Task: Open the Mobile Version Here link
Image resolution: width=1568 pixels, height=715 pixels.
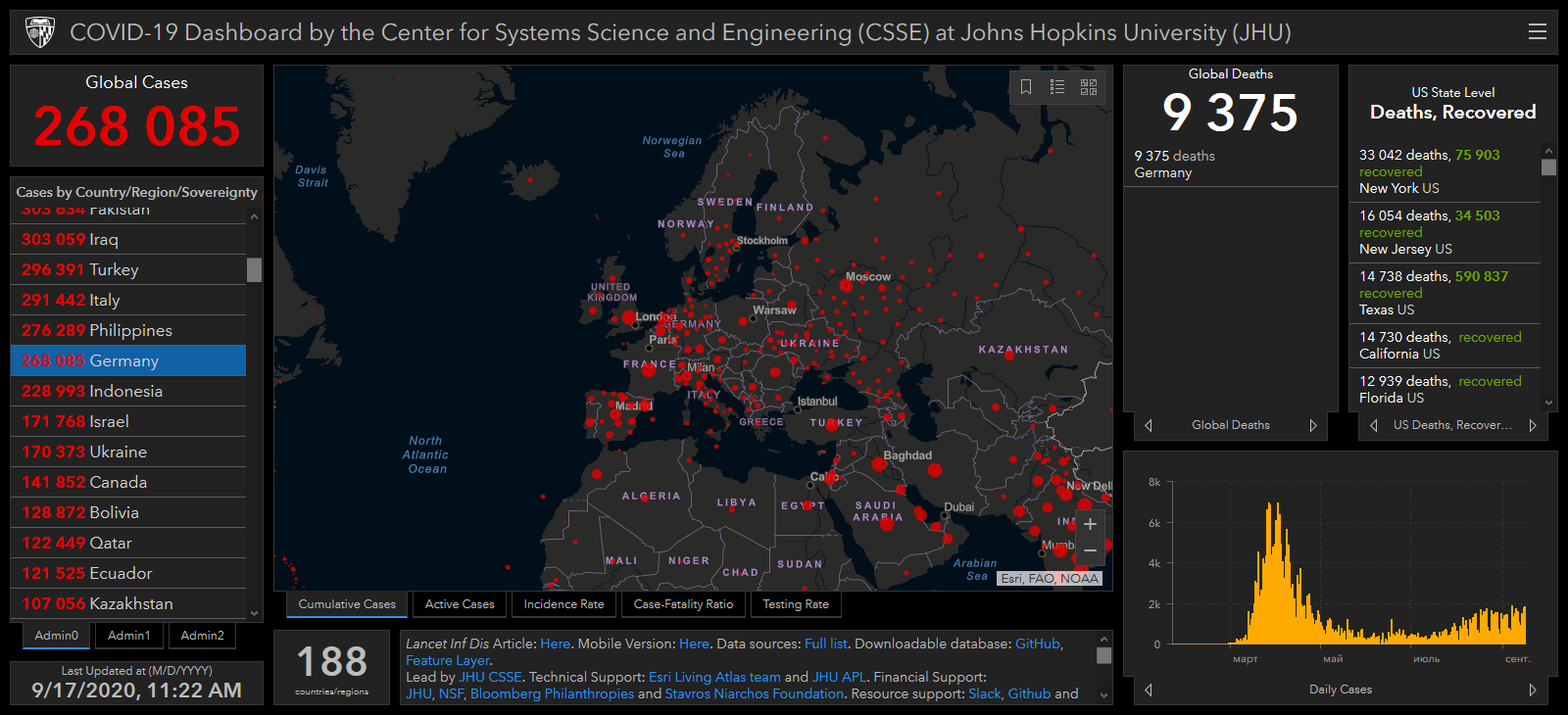Action: [694, 643]
